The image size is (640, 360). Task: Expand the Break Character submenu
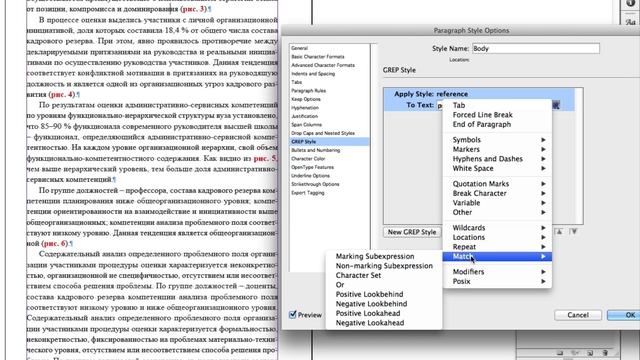coord(497,193)
